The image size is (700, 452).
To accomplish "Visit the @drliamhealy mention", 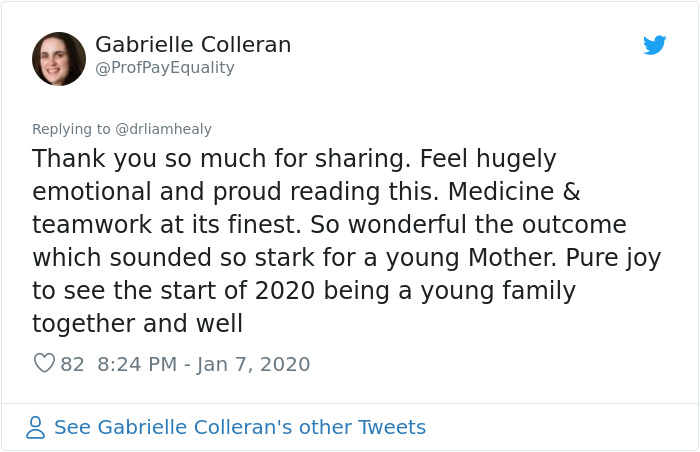I will pyautogui.click(x=164, y=129).
